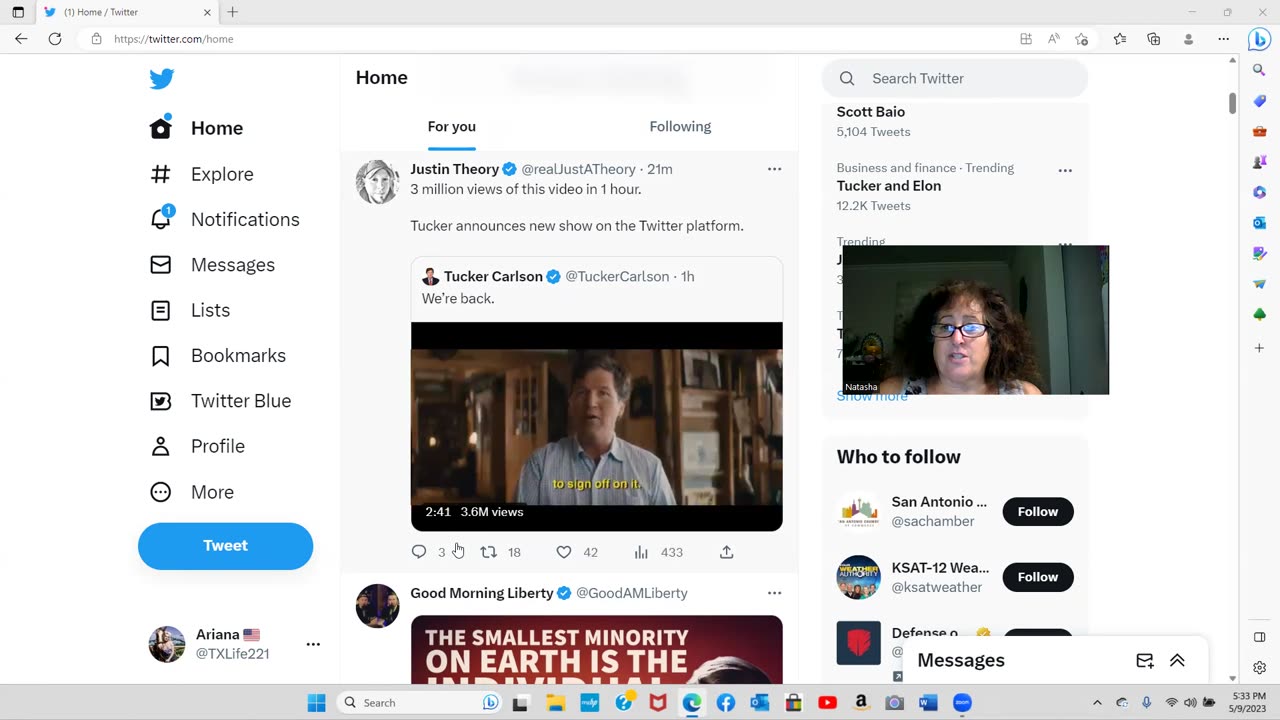
Task: Follow the KSAT-12 Weather account
Action: pyautogui.click(x=1038, y=577)
